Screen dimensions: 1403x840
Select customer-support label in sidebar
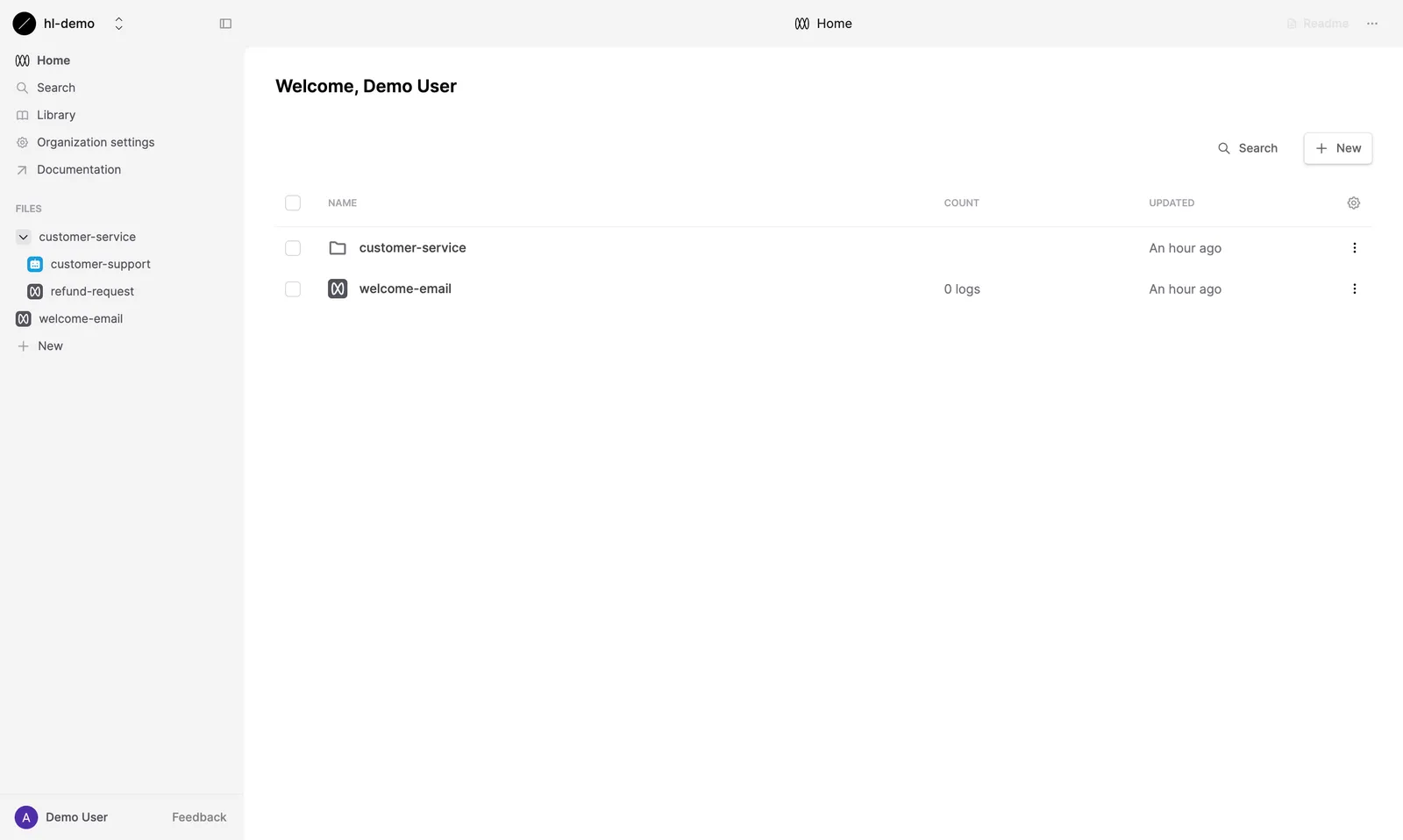click(101, 264)
